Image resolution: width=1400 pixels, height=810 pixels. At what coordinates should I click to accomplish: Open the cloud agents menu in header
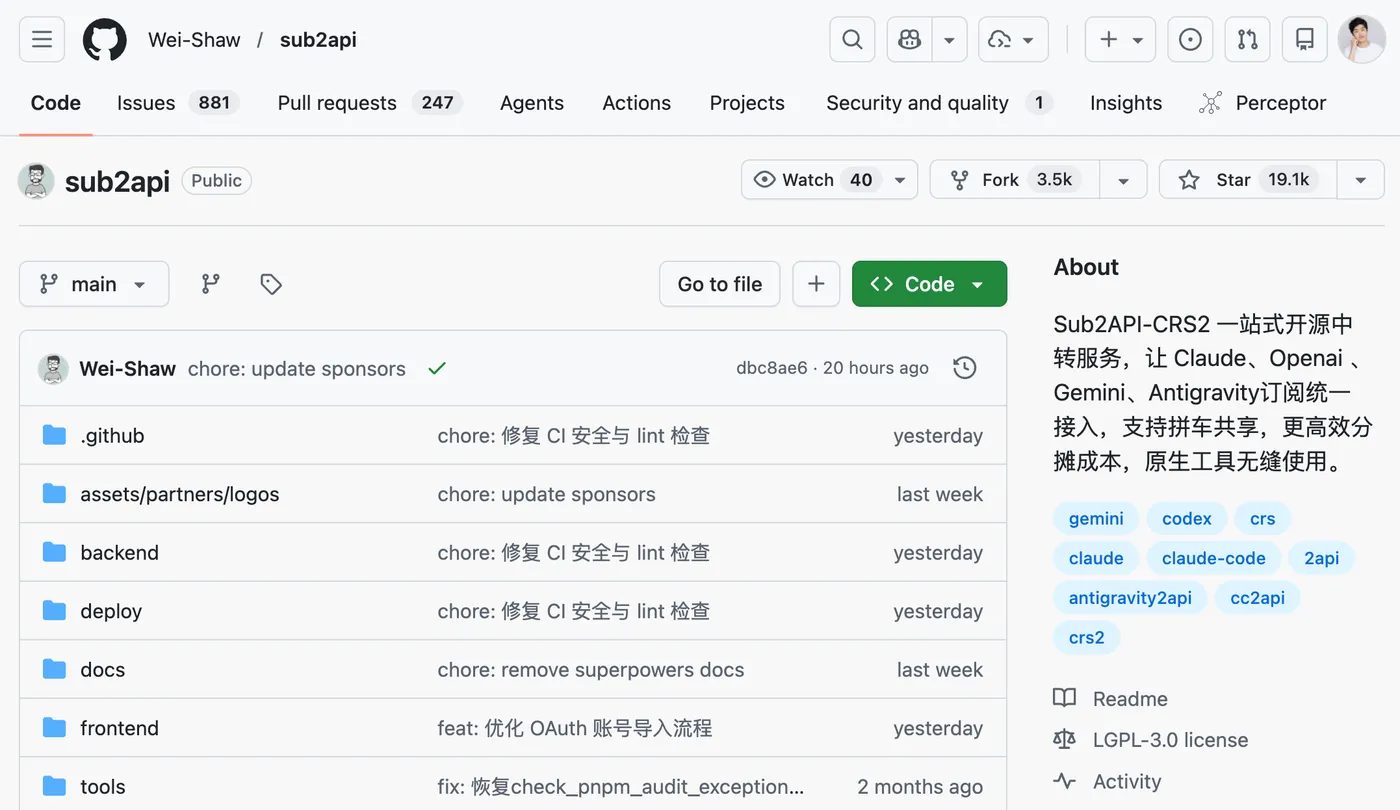[1013, 40]
